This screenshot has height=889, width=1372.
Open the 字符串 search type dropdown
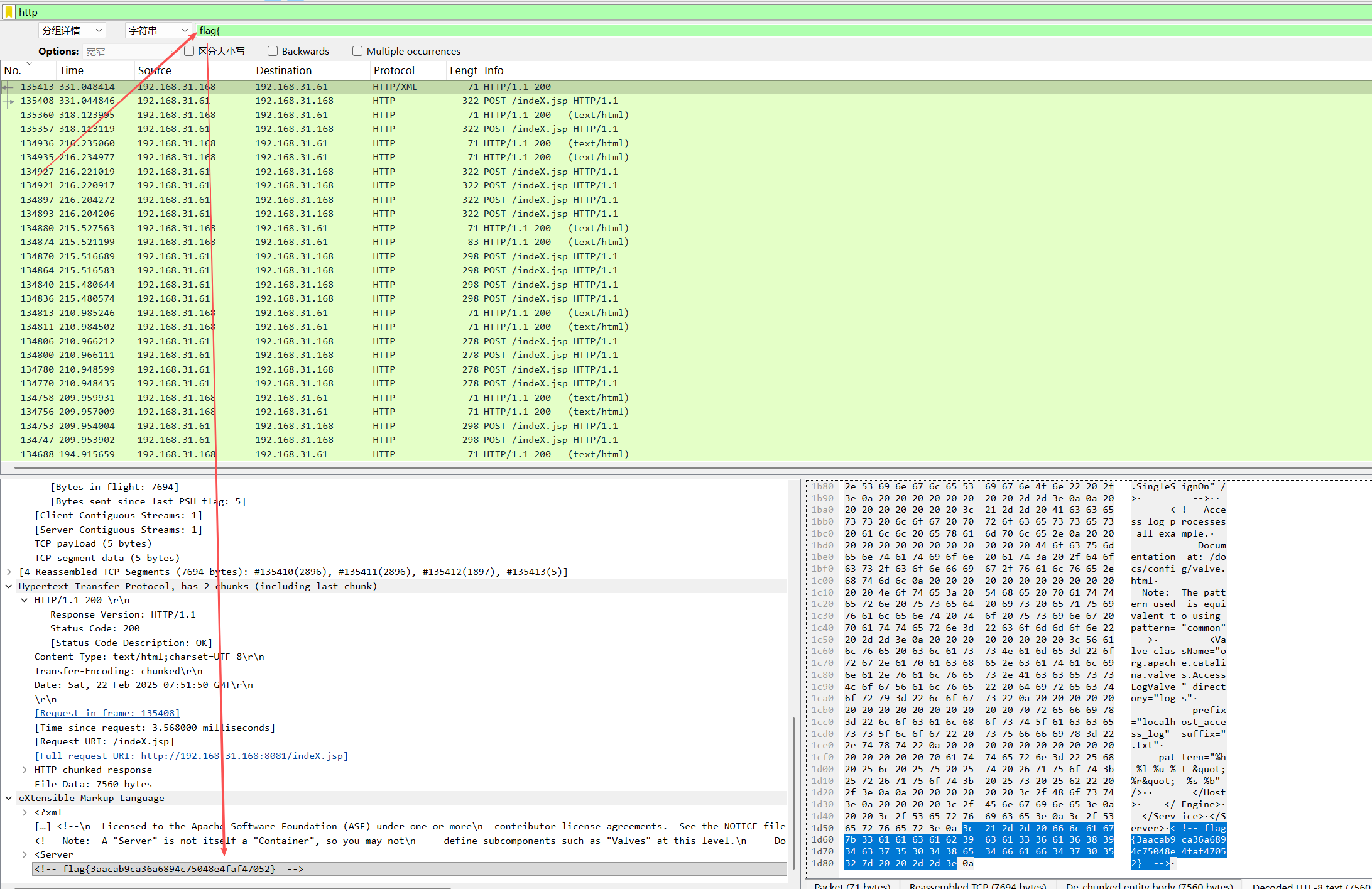(x=158, y=30)
